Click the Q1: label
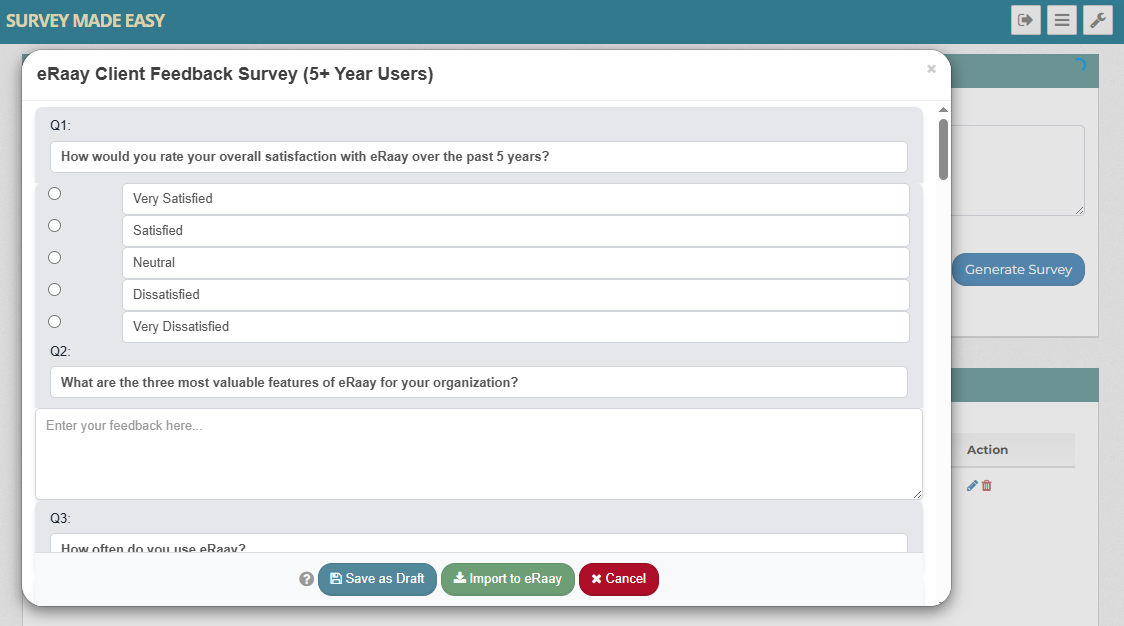Screen dimensions: 1124x626 (x=60, y=125)
